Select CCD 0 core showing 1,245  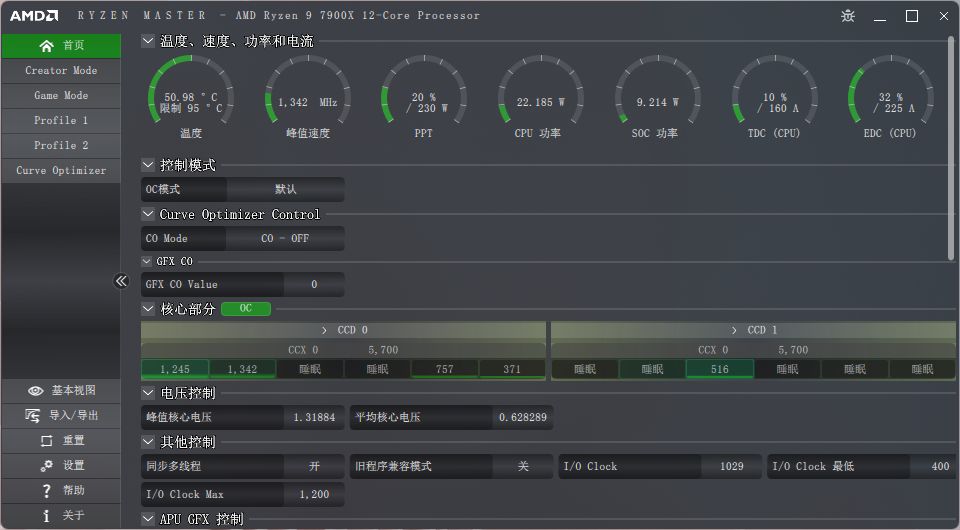175,369
